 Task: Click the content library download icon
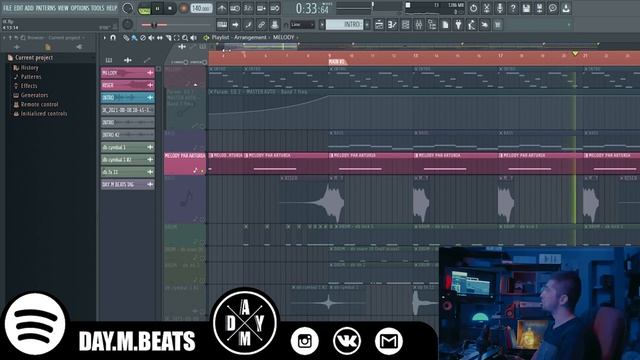coord(566,8)
